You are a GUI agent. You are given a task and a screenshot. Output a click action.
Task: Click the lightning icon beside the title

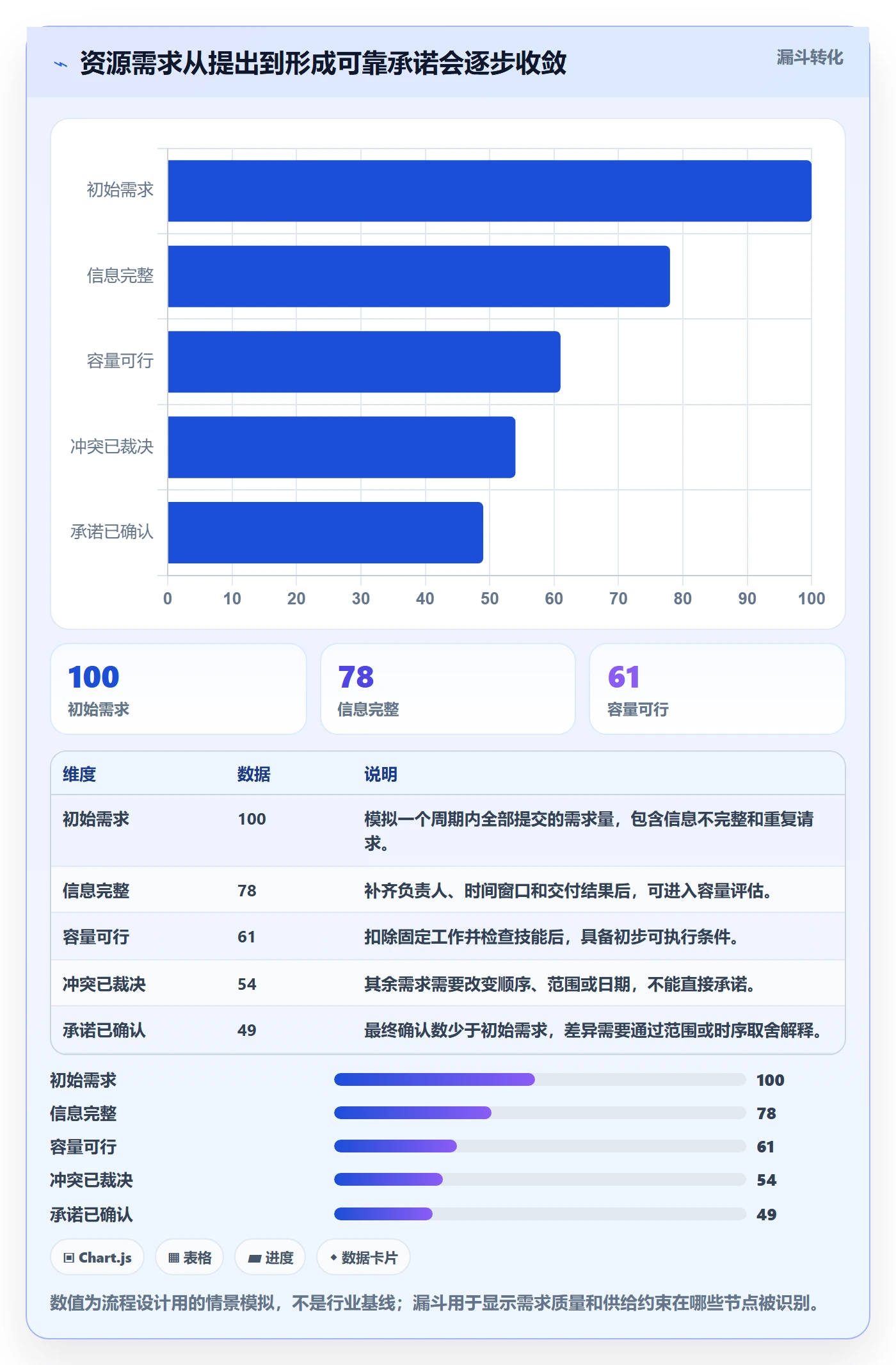(61, 64)
